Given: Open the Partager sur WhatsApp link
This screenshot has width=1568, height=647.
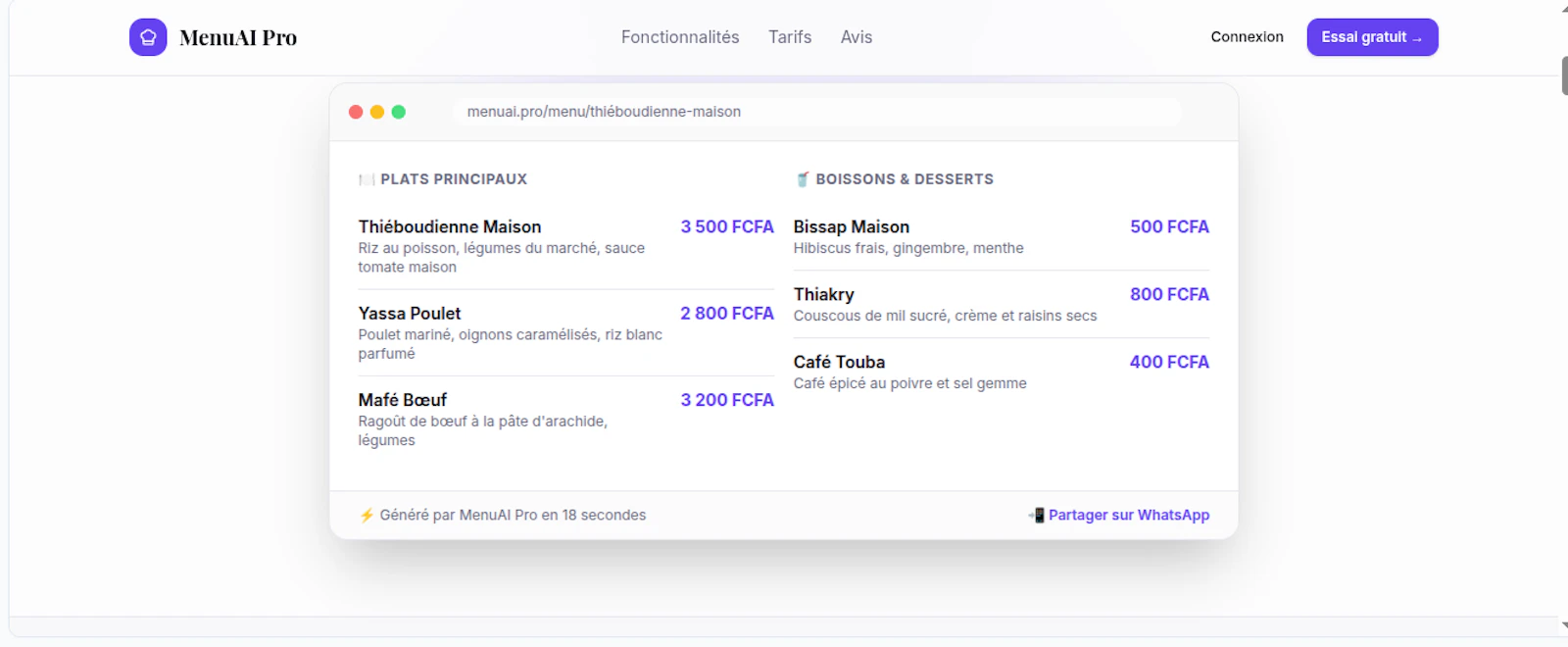Looking at the screenshot, I should tap(1129, 516).
